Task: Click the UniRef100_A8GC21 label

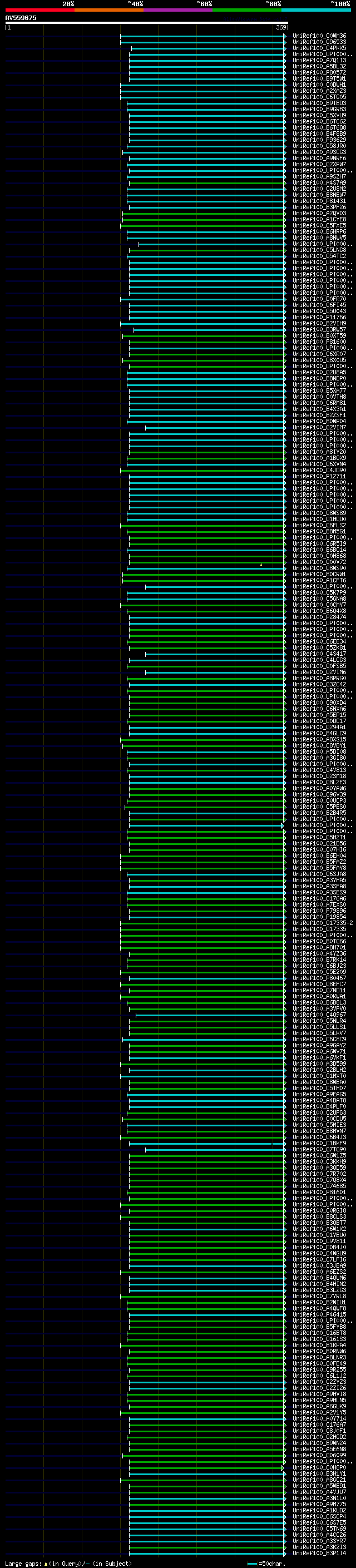Action: point(319,1480)
